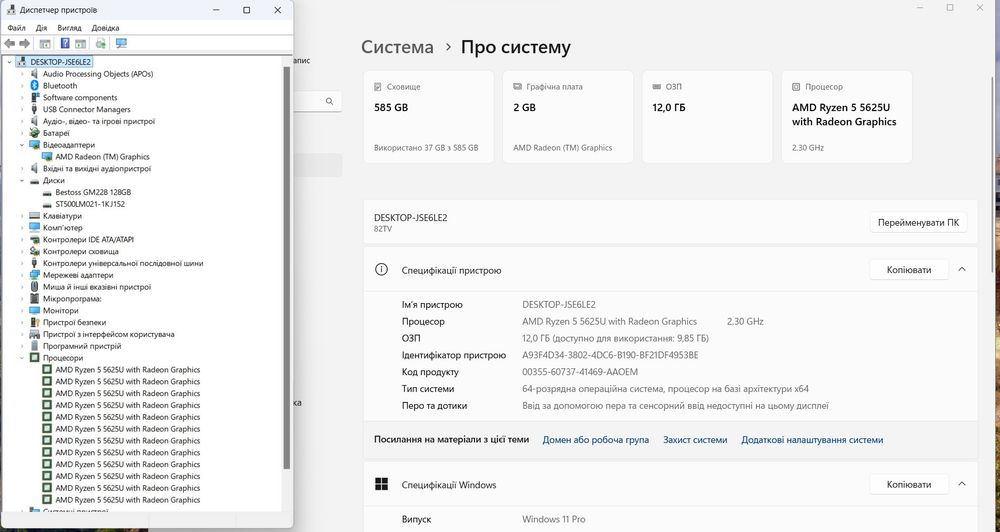Collapse the Процесори tree node
1000x532 pixels.
pos(22,358)
